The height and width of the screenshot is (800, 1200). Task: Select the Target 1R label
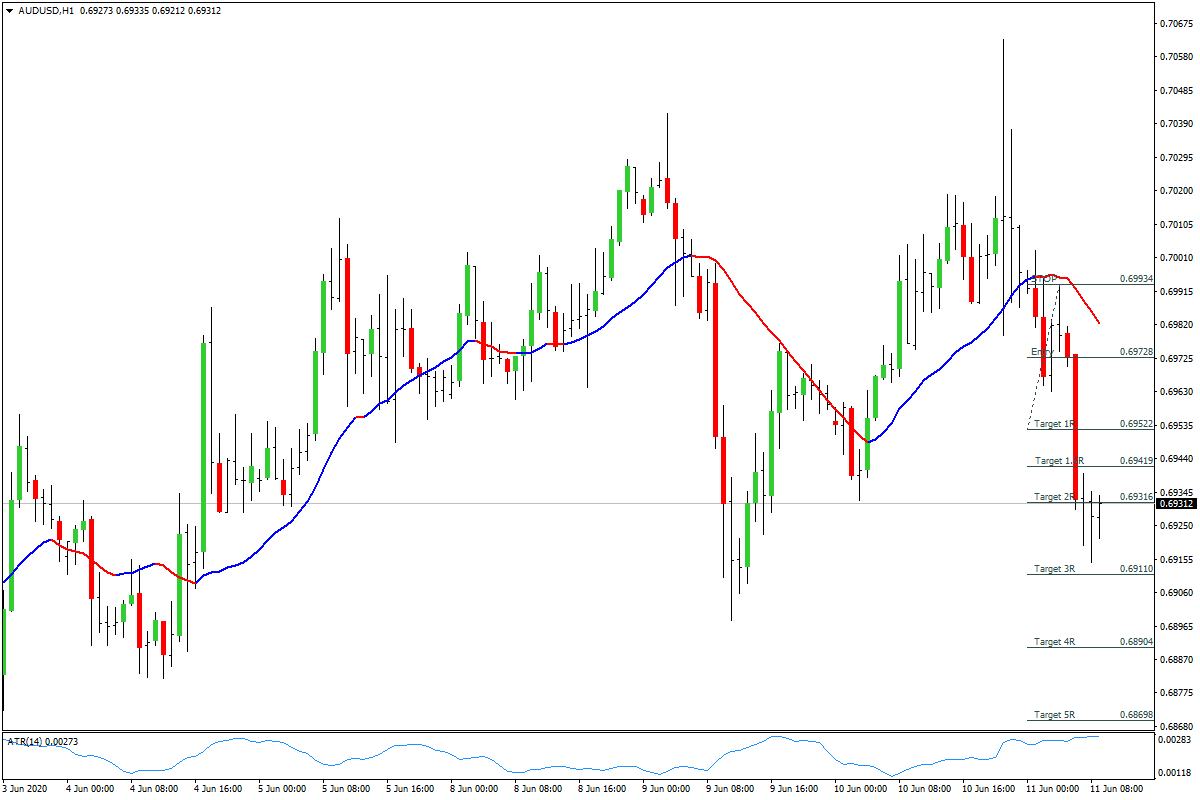pos(1054,424)
